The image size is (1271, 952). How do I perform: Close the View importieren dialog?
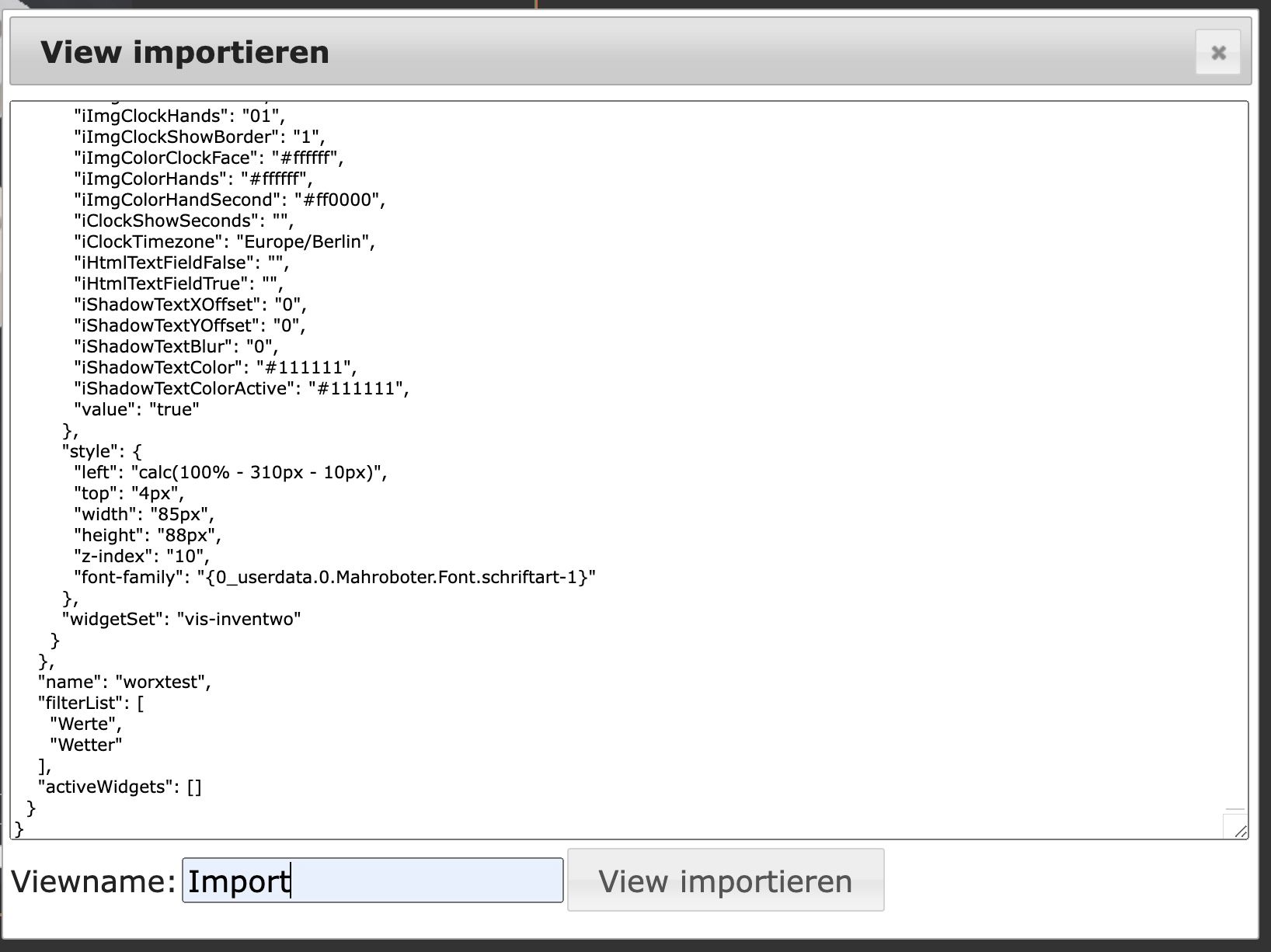tap(1217, 53)
